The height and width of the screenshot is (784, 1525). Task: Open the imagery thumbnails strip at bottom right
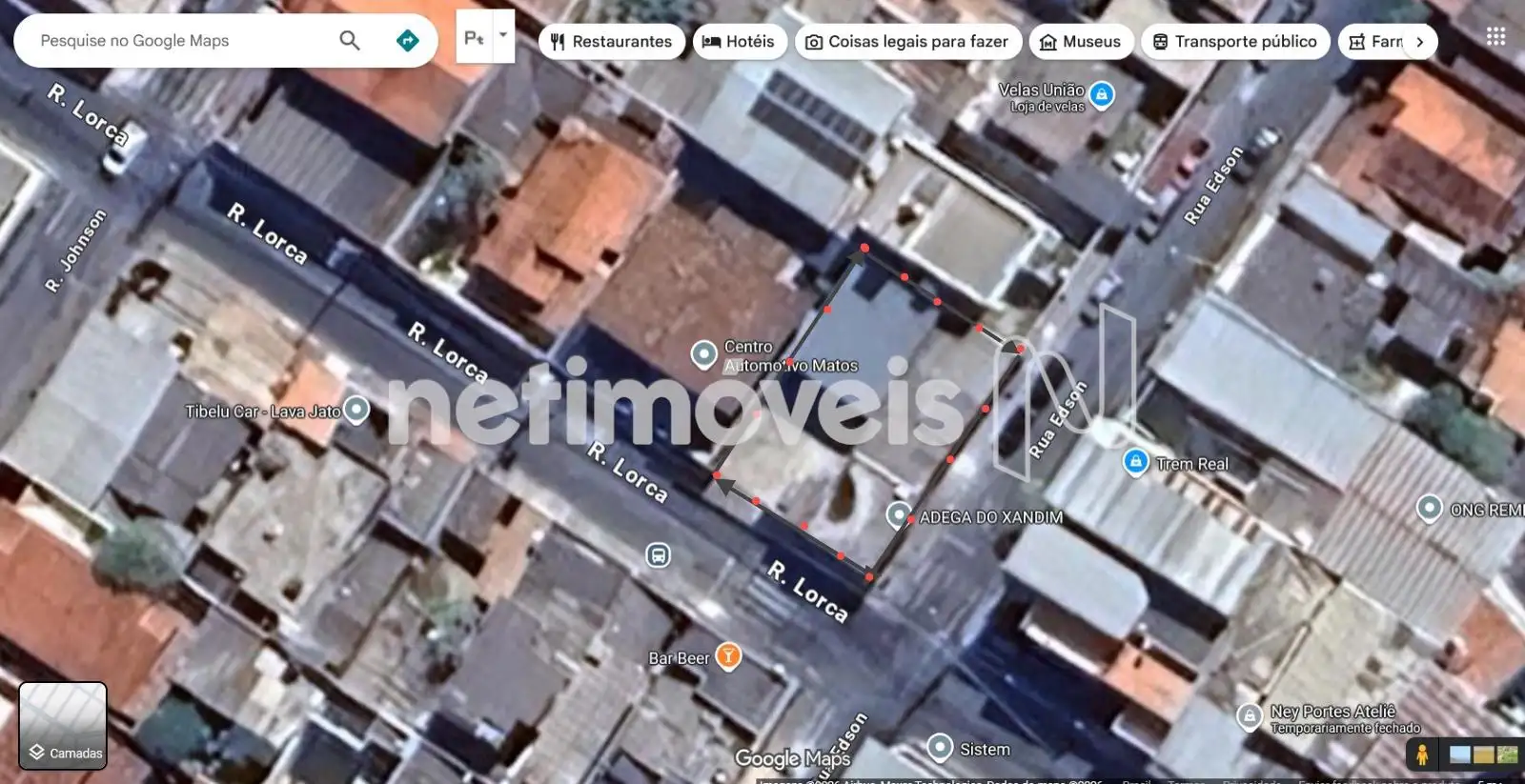(x=1483, y=754)
